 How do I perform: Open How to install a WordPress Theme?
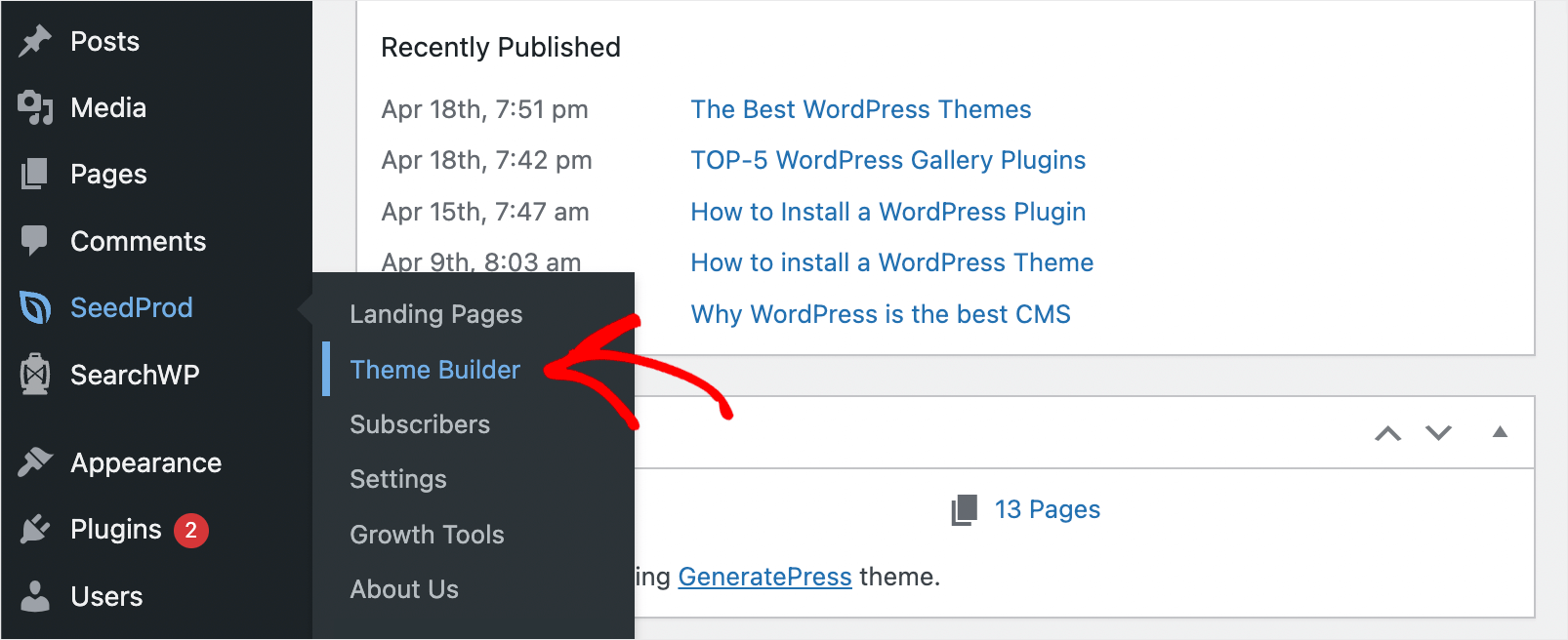pos(892,262)
